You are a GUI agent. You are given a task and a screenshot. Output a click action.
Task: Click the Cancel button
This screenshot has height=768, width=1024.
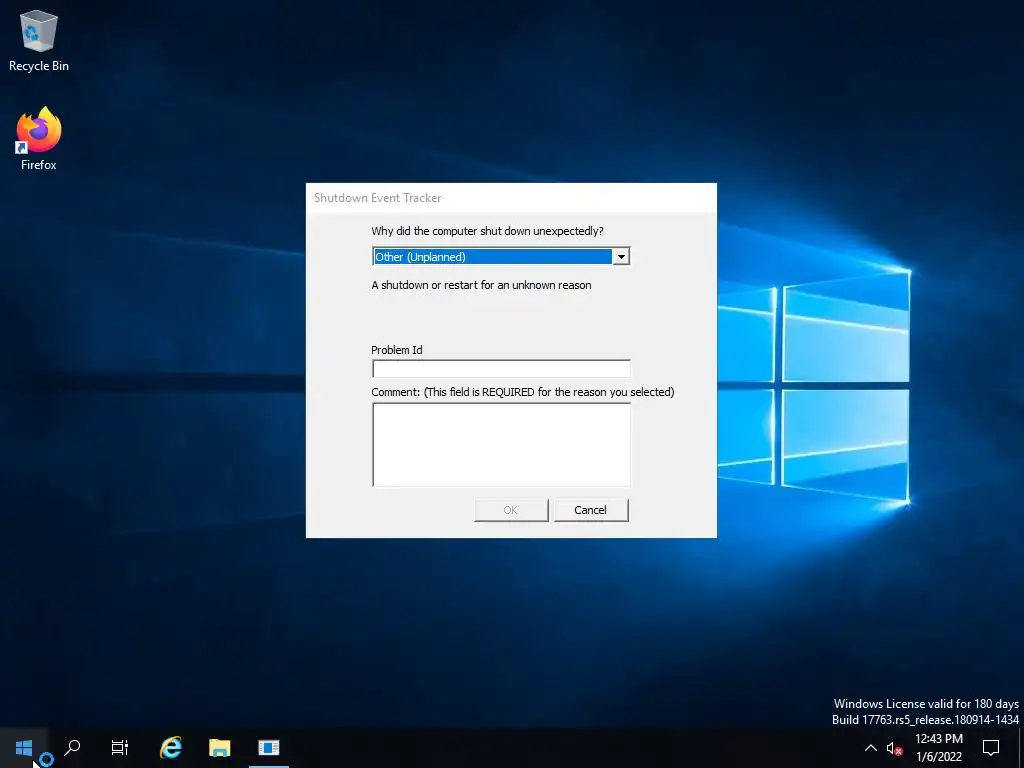pos(591,510)
